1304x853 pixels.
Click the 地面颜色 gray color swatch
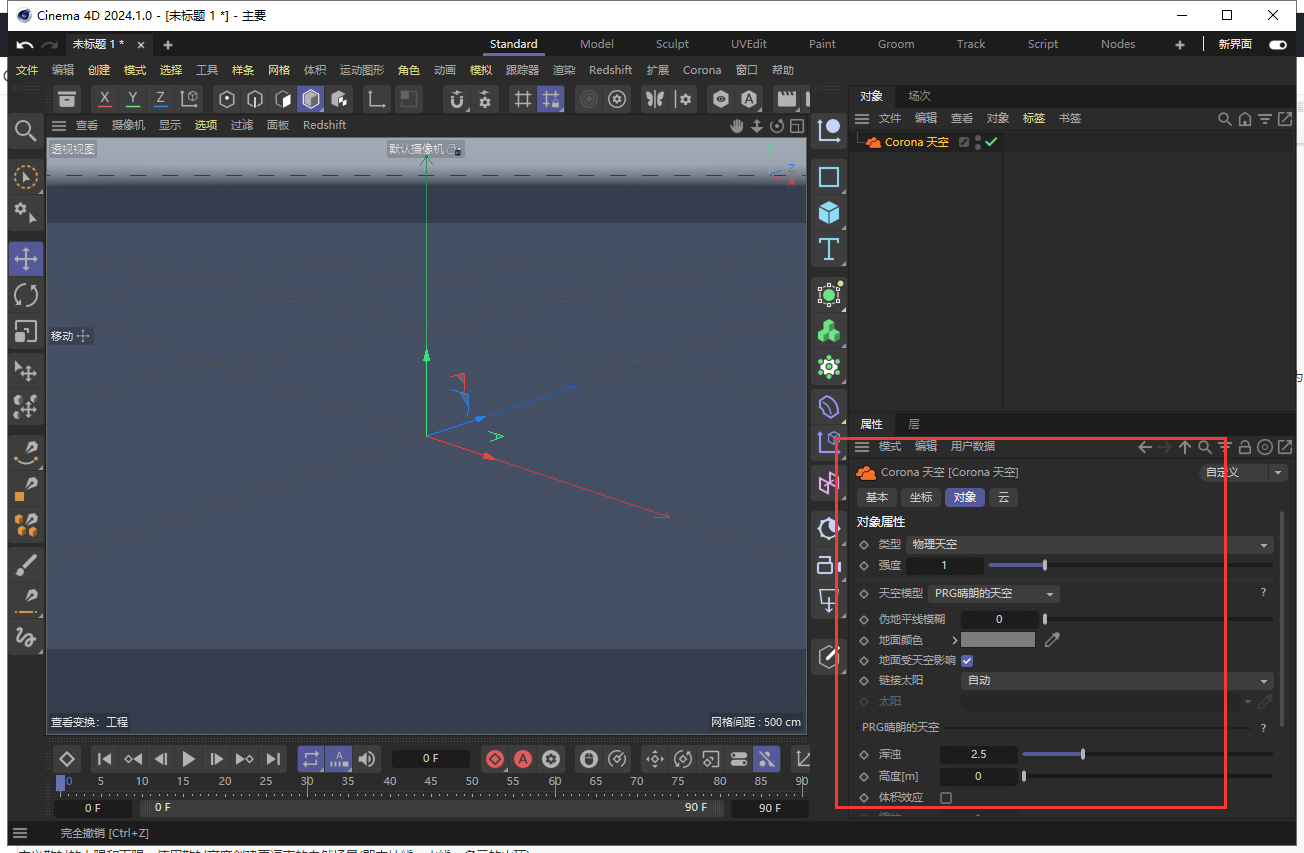(998, 640)
